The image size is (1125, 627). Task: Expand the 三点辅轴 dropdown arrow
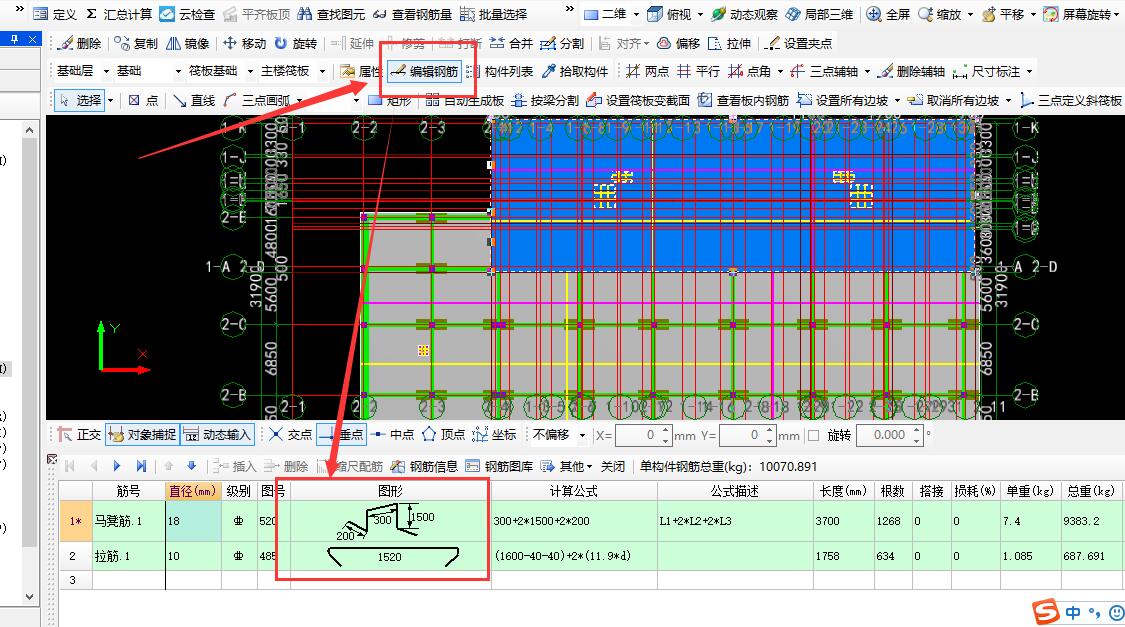(867, 71)
